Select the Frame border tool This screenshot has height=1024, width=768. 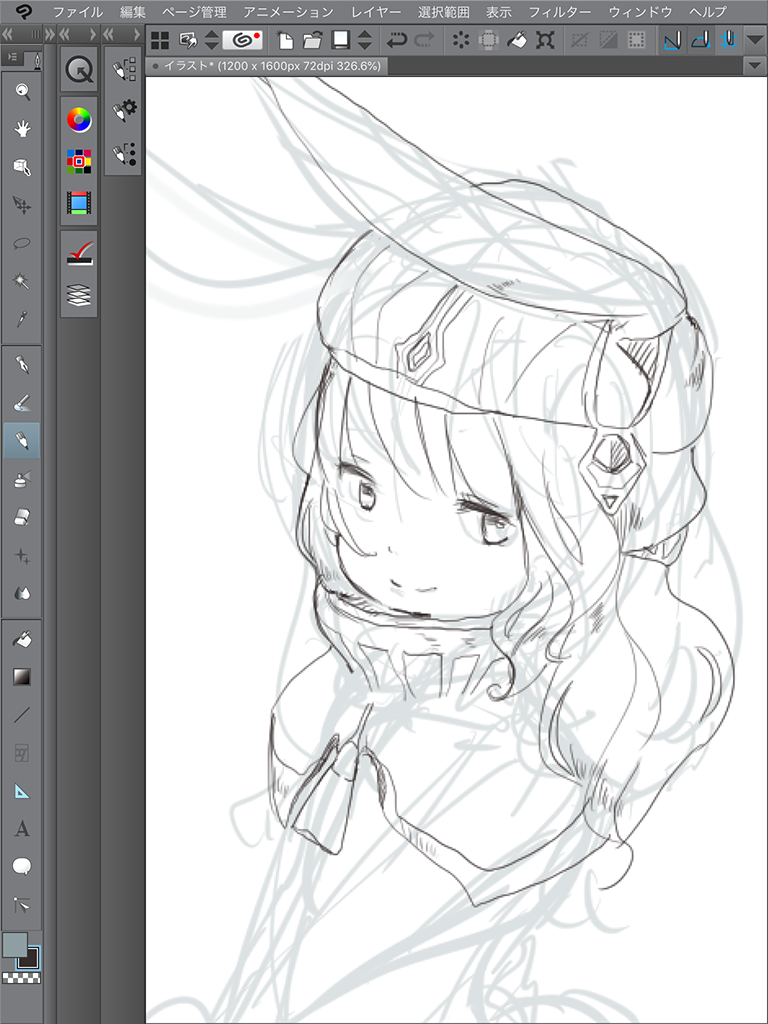(x=22, y=753)
